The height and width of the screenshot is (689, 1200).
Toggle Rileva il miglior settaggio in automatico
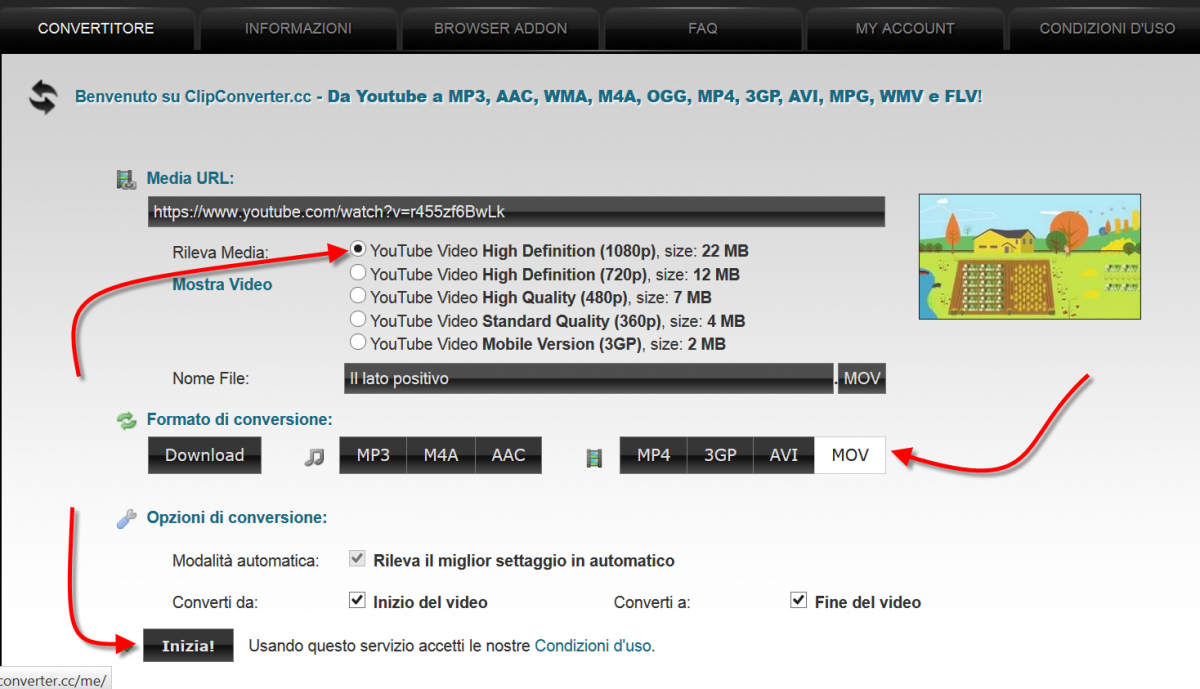tap(357, 559)
